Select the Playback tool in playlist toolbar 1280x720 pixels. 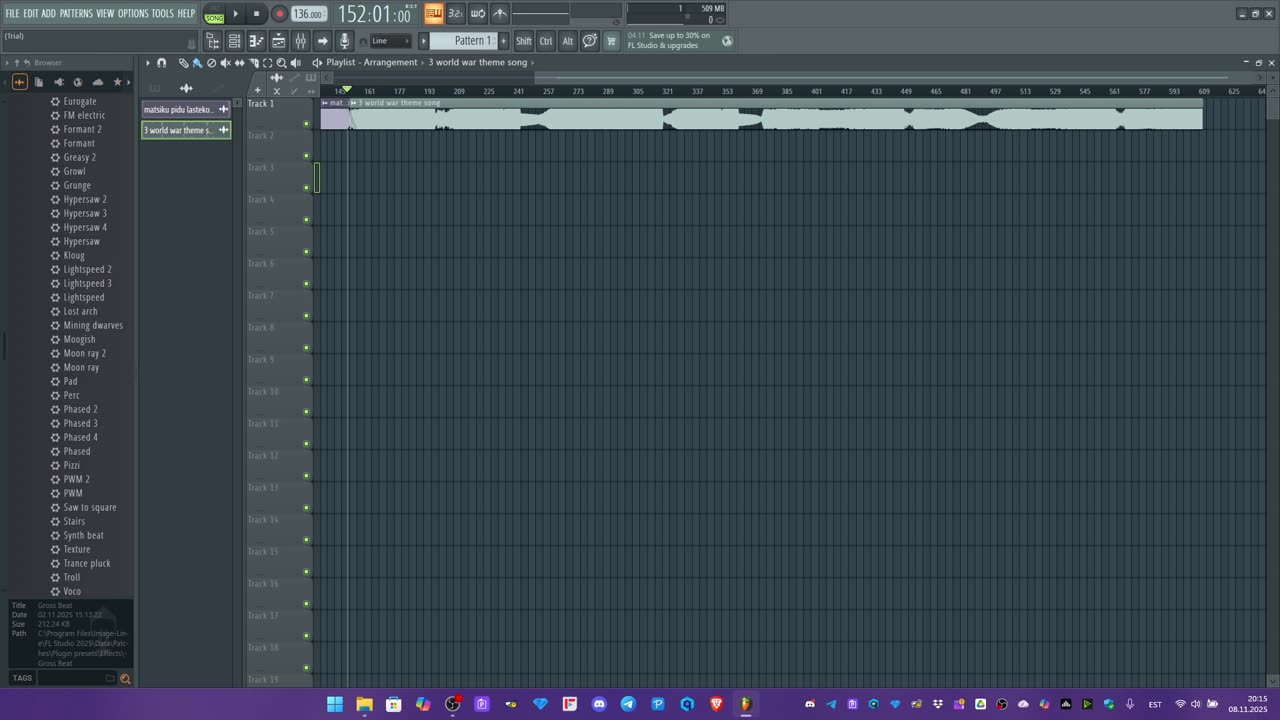295,63
